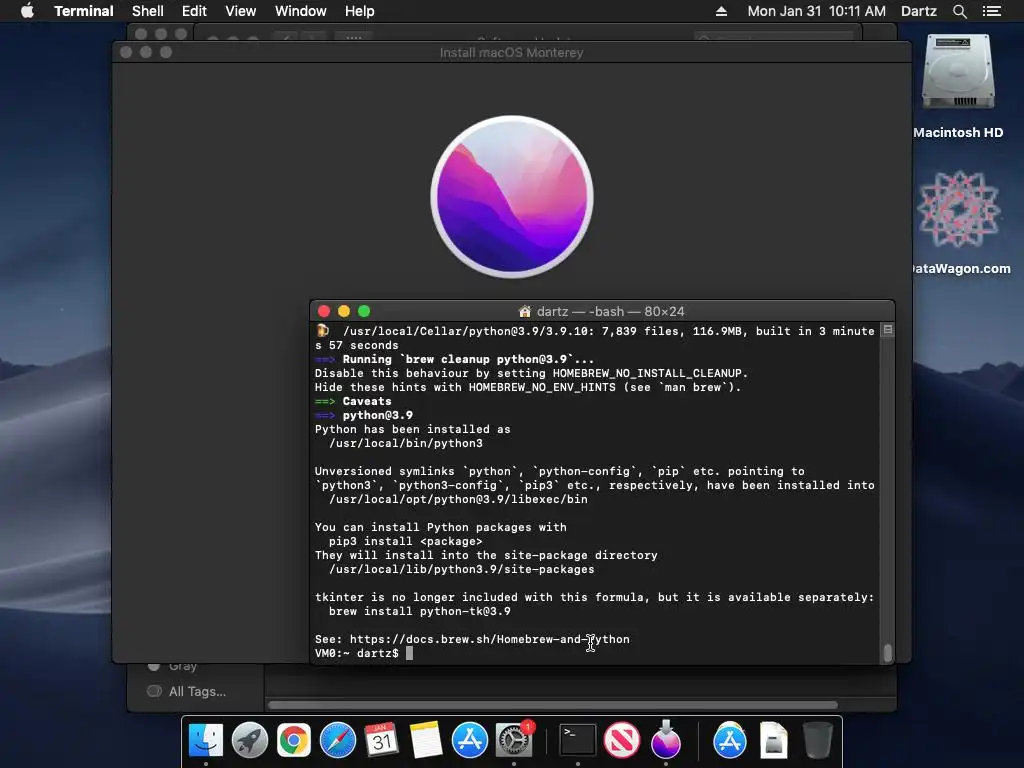Click the Caveats heading in Terminal
Screen dimensions: 1024x768
[367, 401]
